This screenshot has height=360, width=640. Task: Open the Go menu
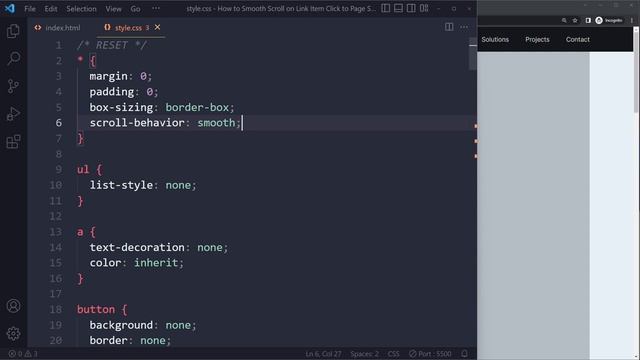coord(136,9)
